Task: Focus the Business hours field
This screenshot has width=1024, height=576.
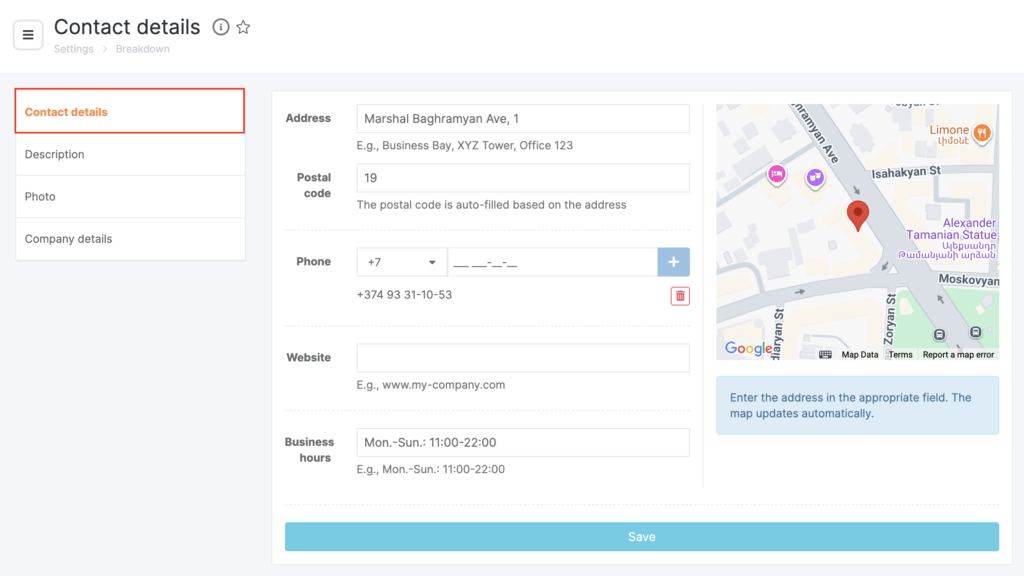Action: (523, 443)
